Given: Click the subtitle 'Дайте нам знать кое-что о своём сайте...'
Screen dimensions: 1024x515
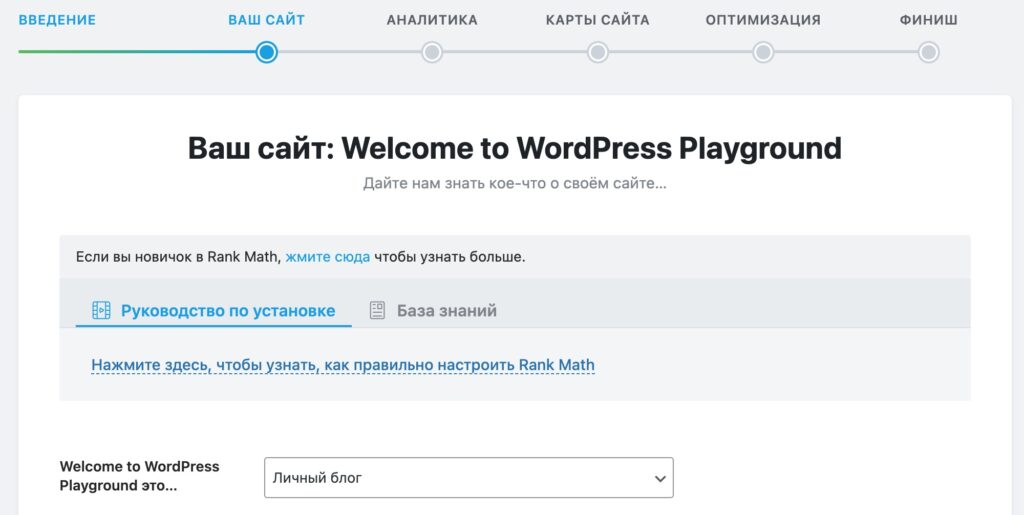Looking at the screenshot, I should pos(515,184).
